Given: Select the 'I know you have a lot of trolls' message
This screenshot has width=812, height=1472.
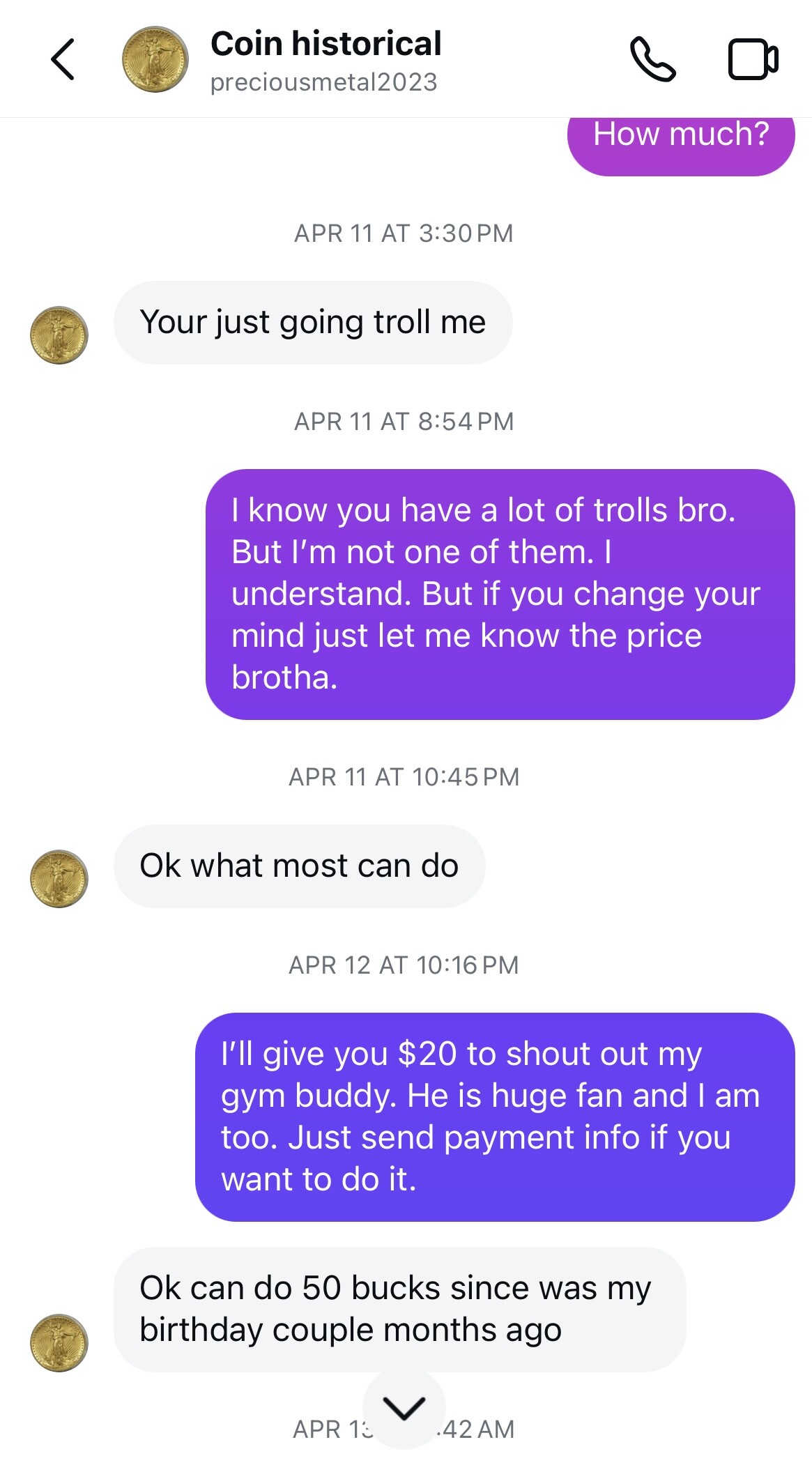Looking at the screenshot, I should coord(500,594).
